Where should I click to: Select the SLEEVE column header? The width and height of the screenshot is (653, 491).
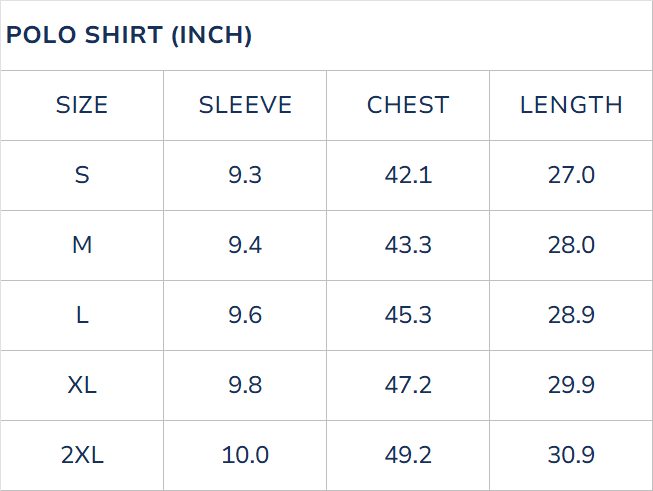(x=245, y=105)
